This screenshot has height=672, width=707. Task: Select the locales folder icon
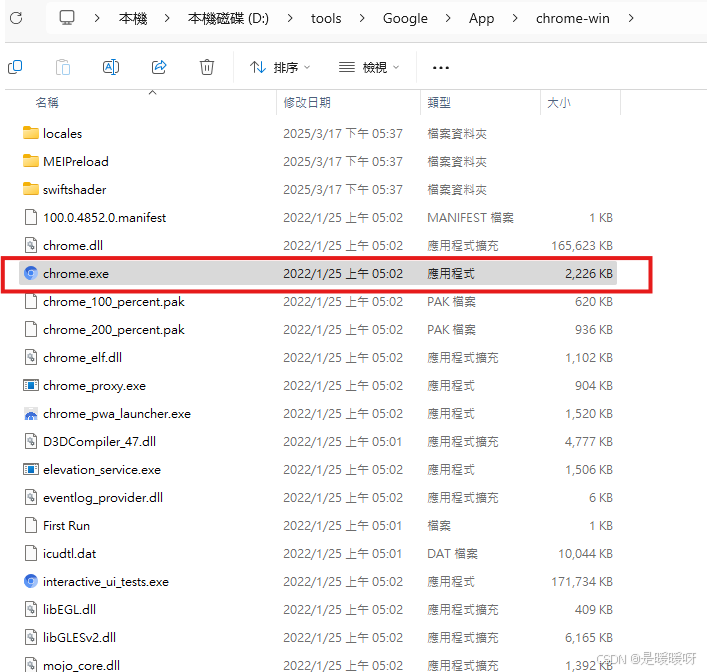(31, 133)
